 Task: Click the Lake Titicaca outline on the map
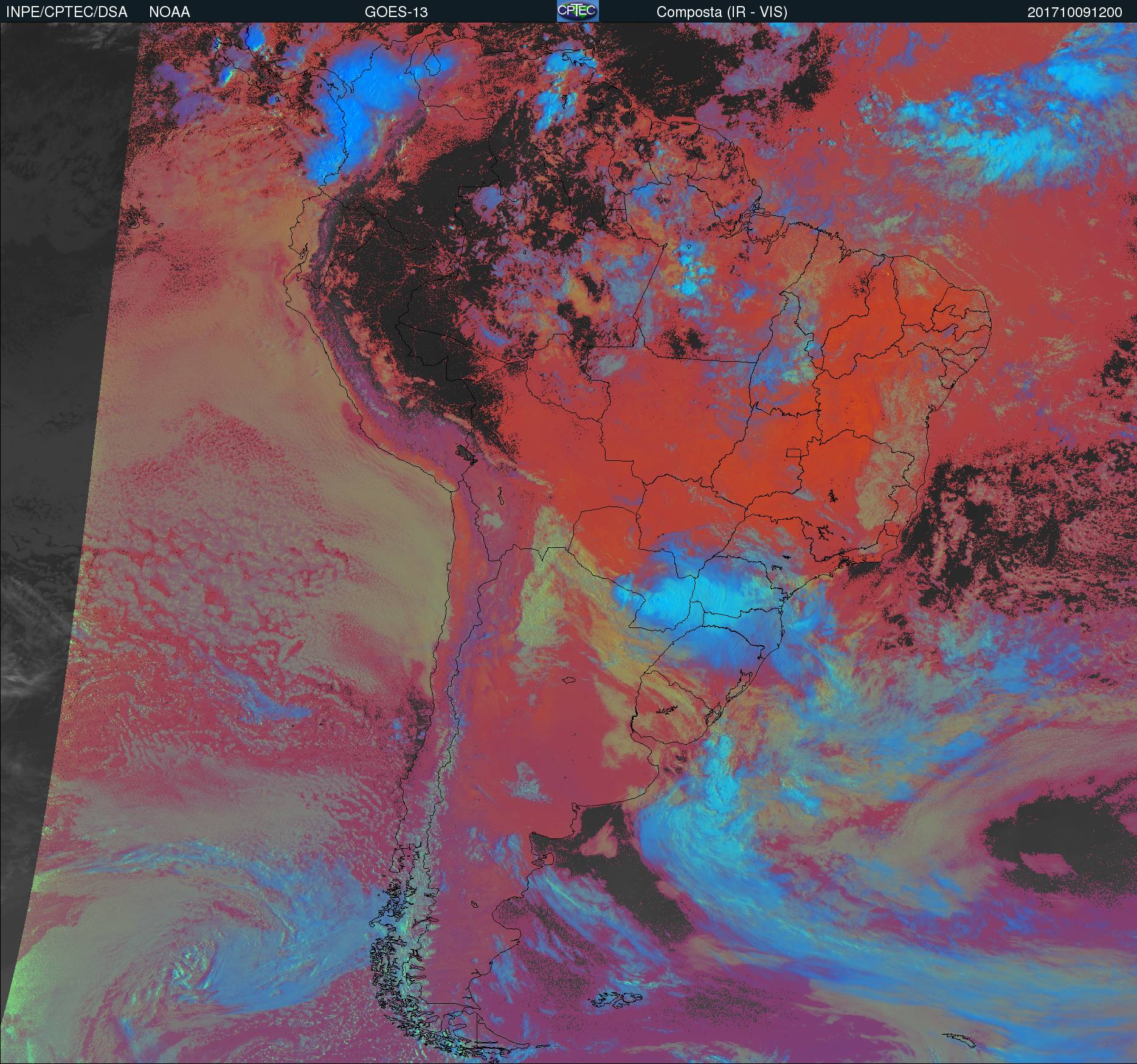click(x=466, y=454)
